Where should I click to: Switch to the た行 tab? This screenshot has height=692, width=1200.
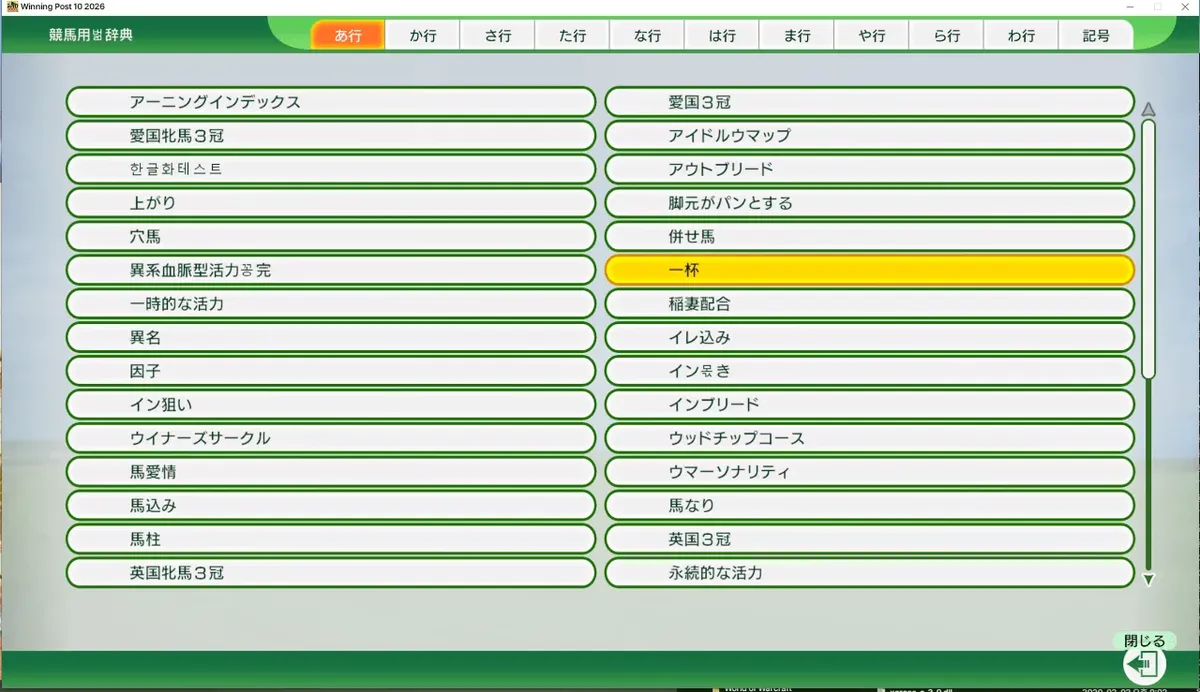[x=573, y=35]
